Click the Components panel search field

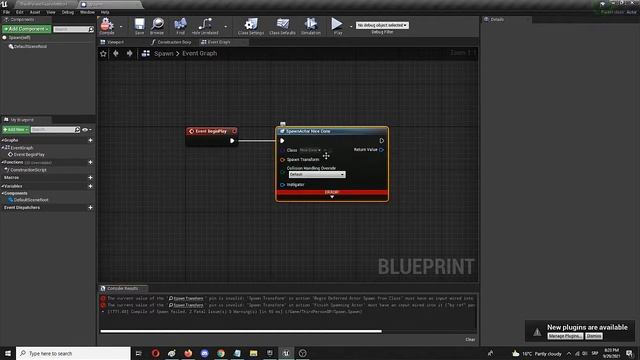[x=73, y=29]
